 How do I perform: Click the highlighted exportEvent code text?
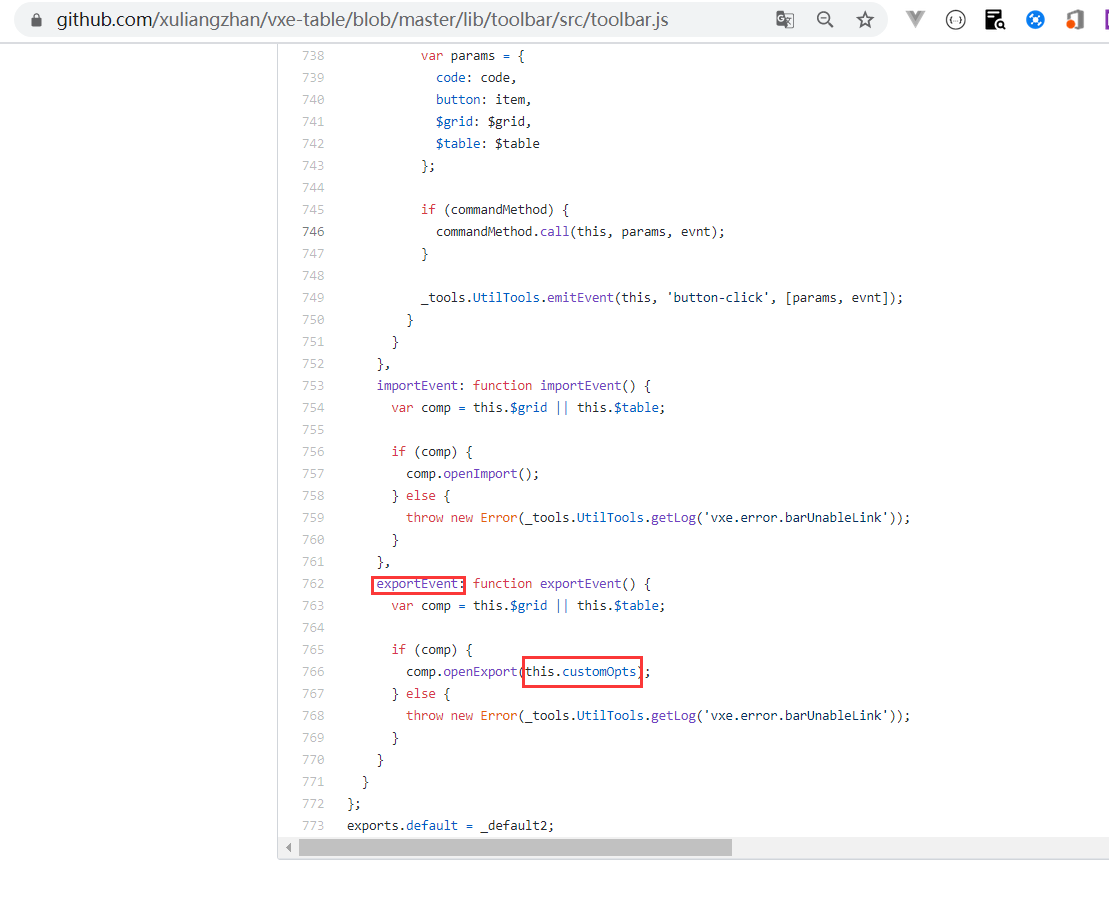coord(417,583)
